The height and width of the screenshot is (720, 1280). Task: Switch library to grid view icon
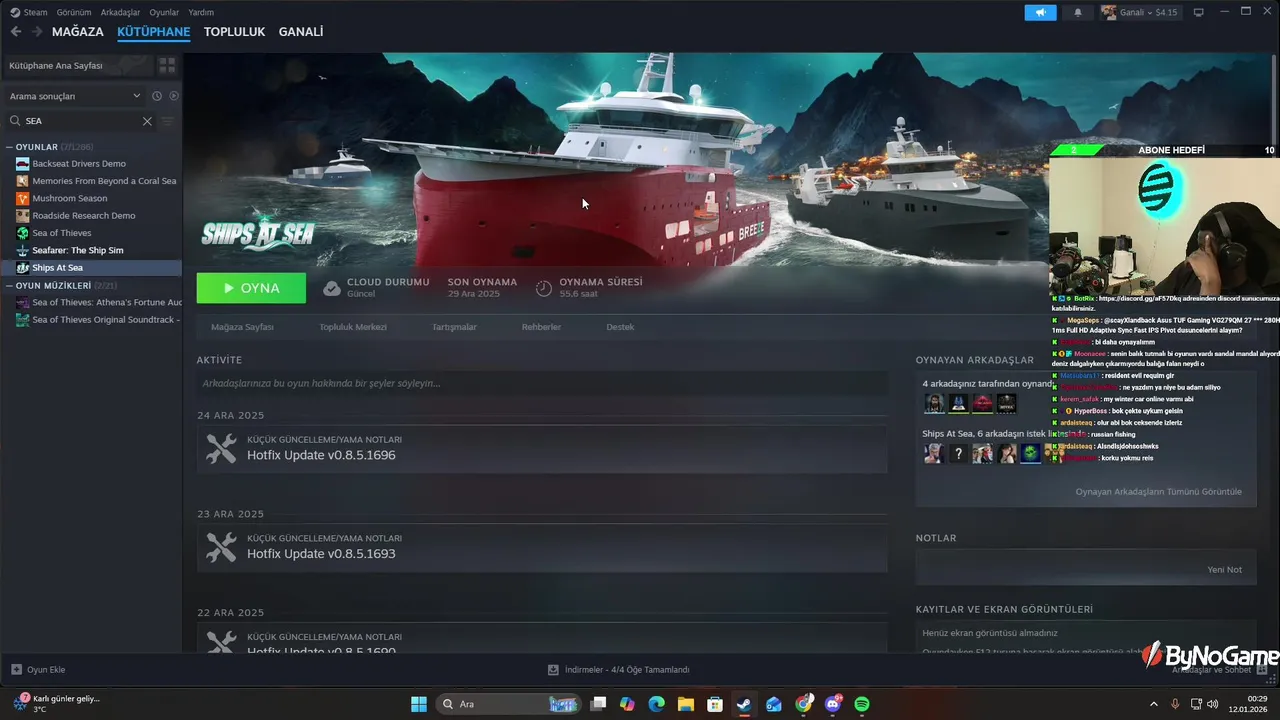pos(167,65)
